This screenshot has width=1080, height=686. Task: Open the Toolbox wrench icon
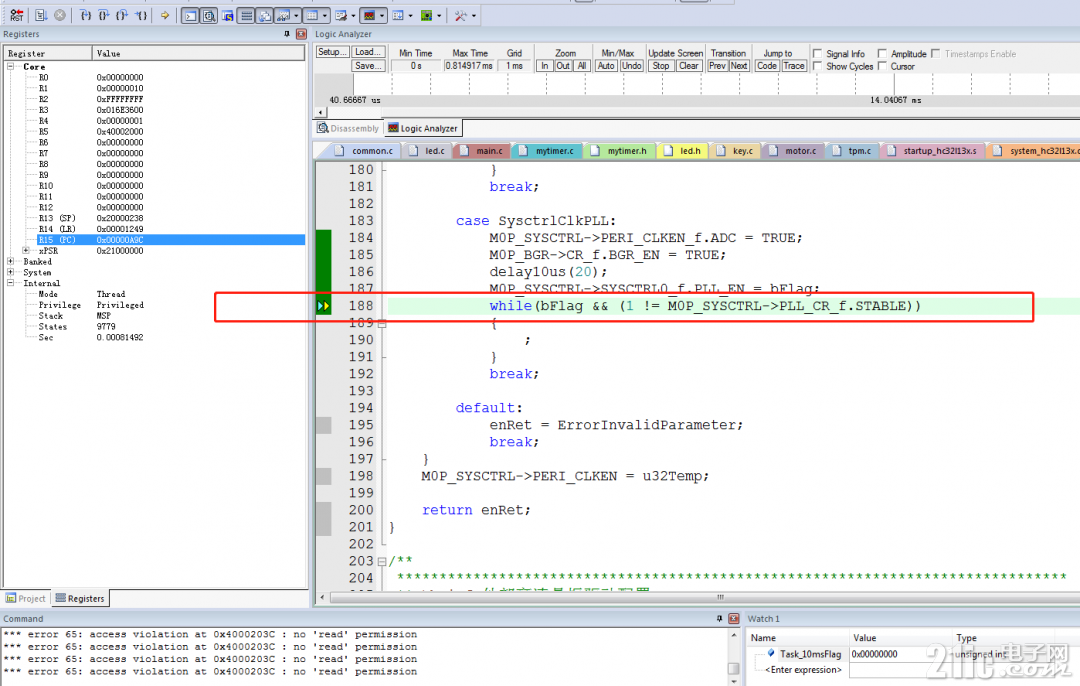tap(461, 15)
